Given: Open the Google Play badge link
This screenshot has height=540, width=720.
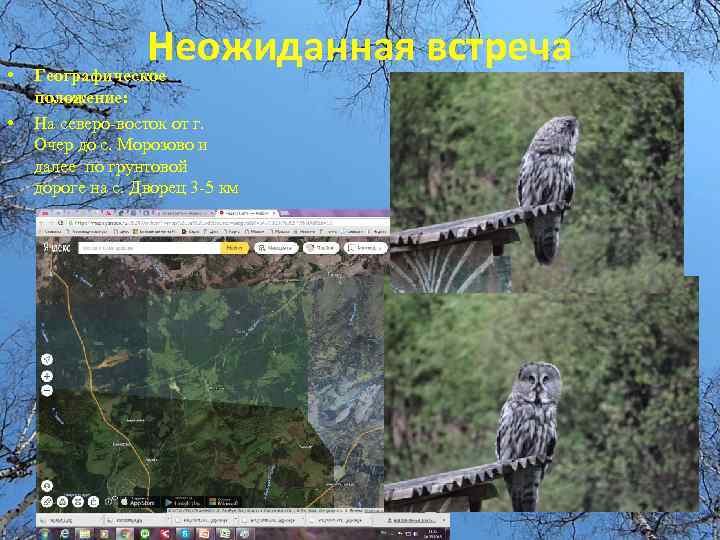Looking at the screenshot, I should [x=184, y=502].
